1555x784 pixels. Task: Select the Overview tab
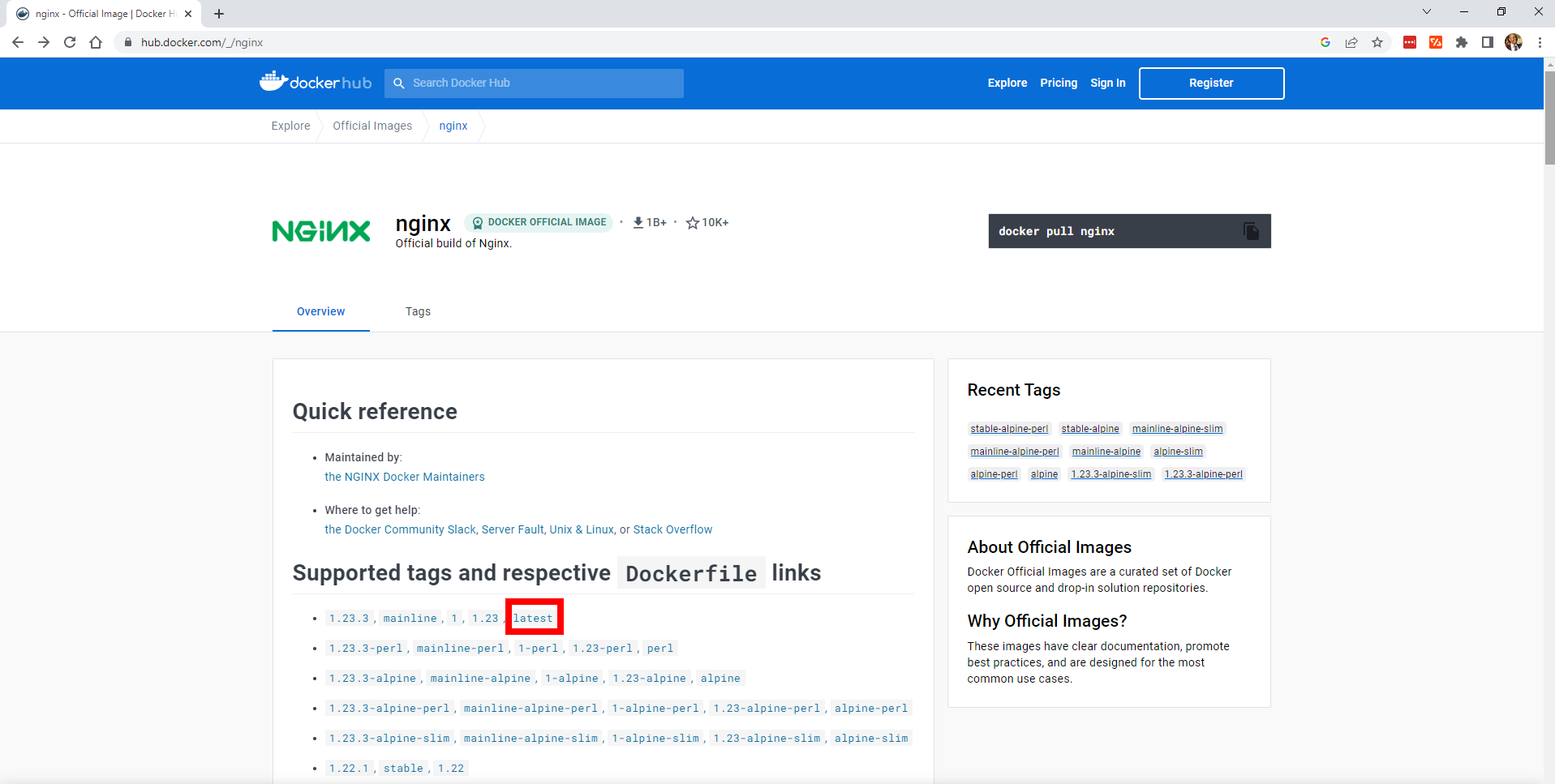click(x=320, y=311)
